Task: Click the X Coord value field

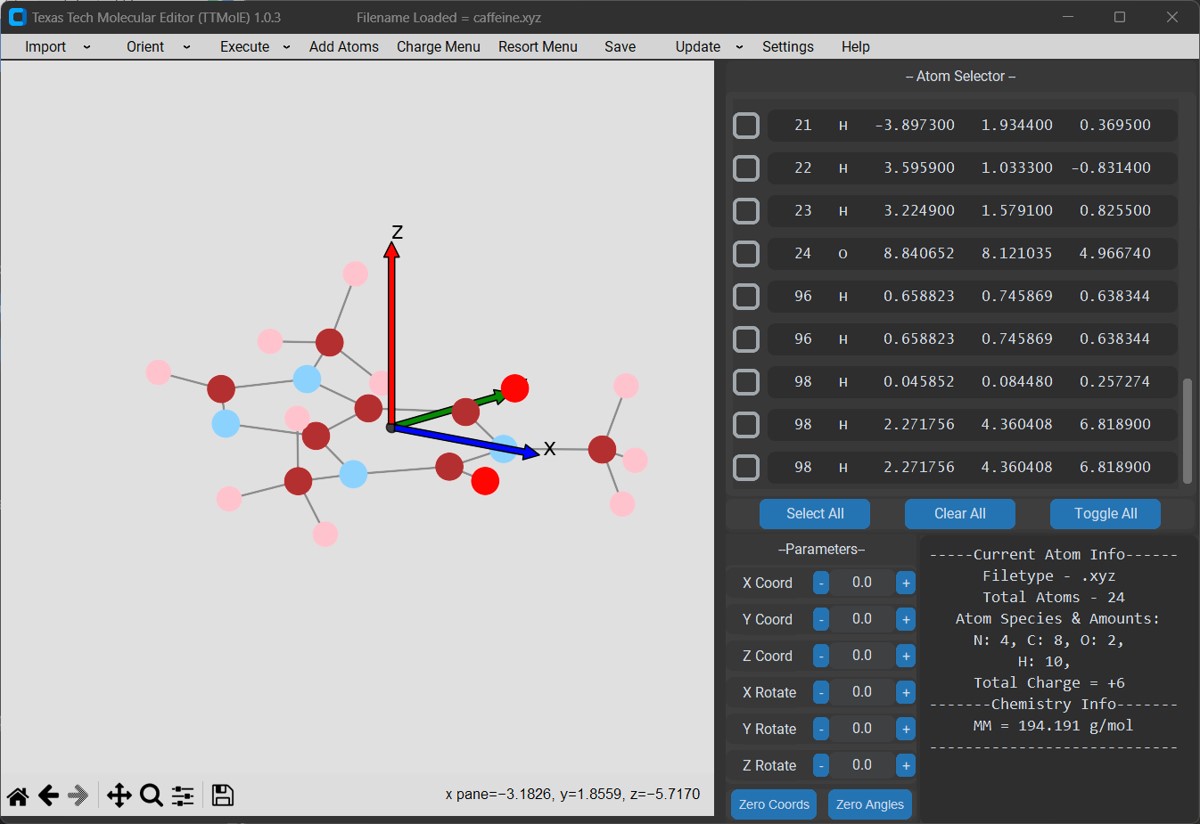Action: click(862, 583)
